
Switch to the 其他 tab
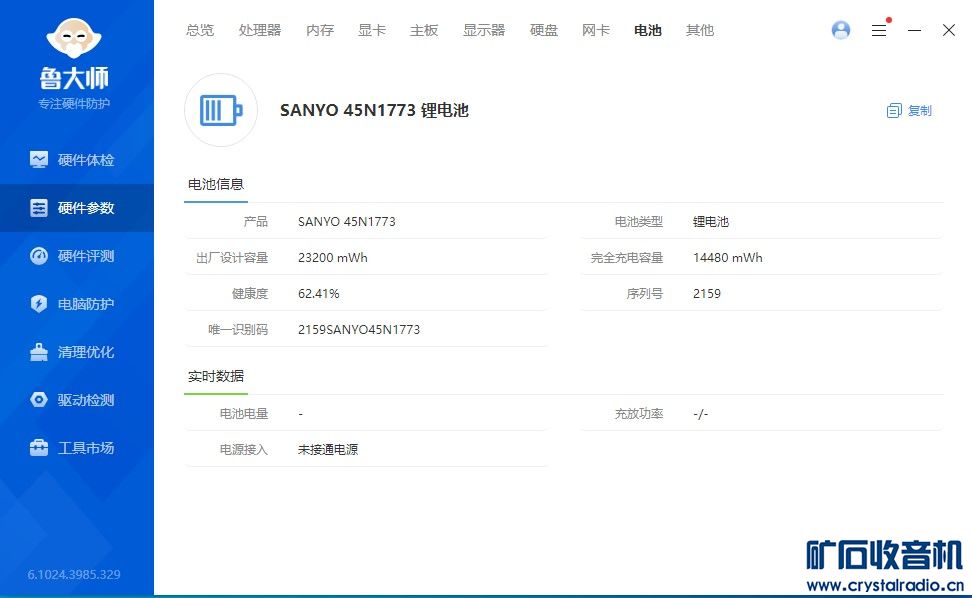coord(700,30)
